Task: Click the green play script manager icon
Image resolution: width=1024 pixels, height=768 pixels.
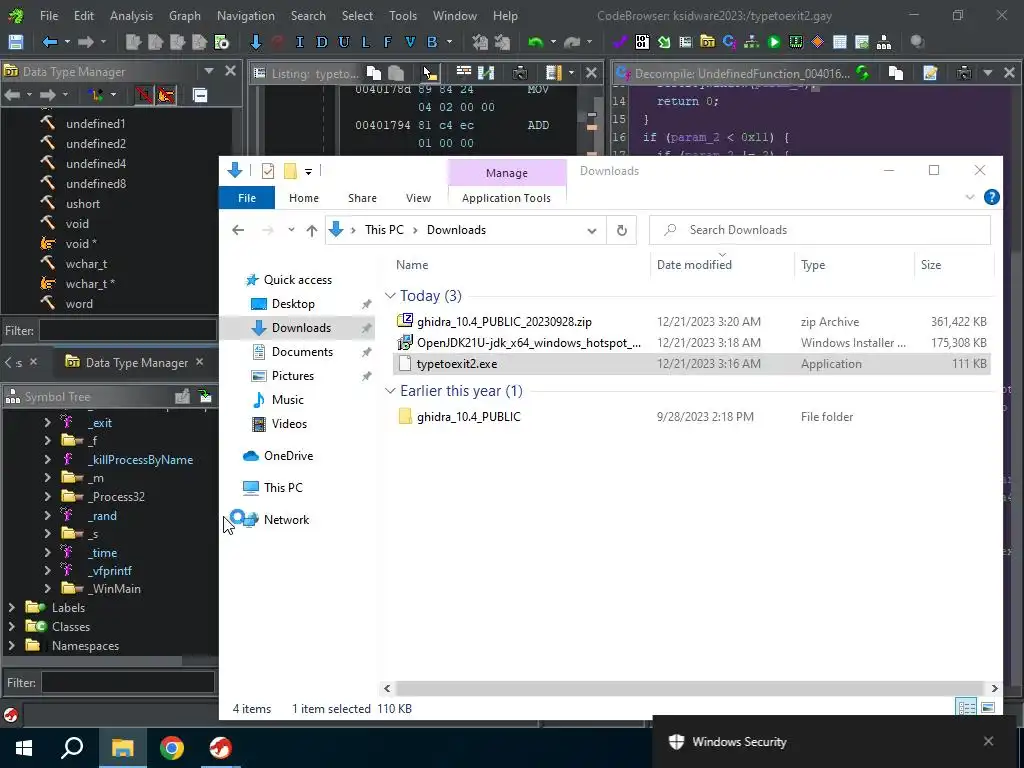Action: click(x=774, y=42)
